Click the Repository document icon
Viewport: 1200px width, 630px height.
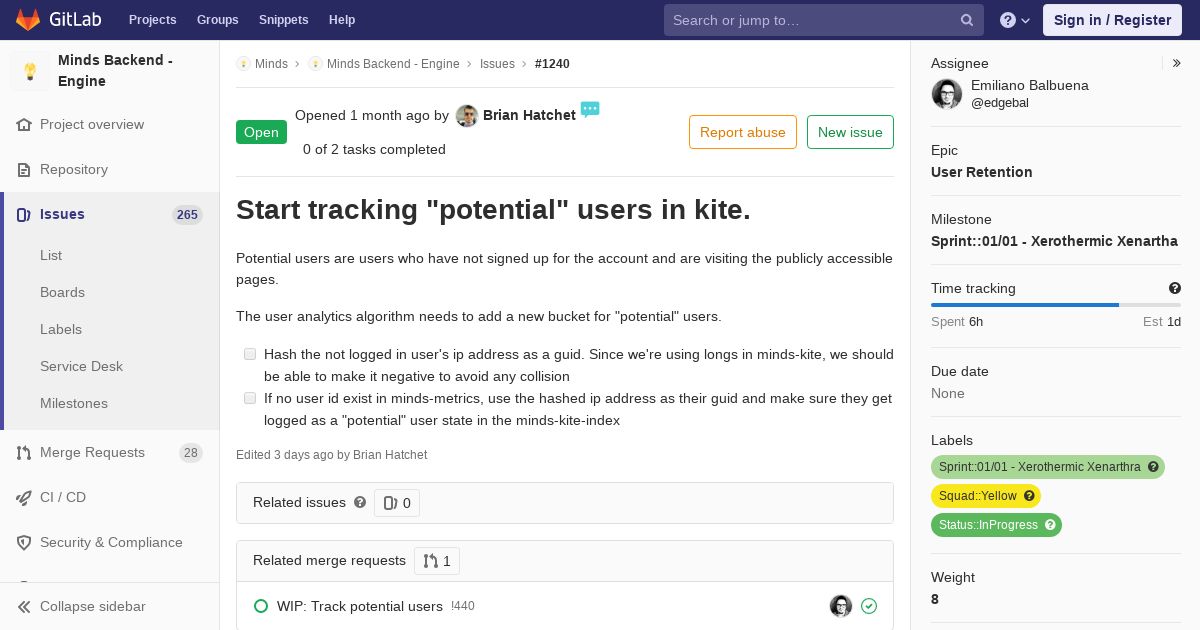[x=24, y=170]
